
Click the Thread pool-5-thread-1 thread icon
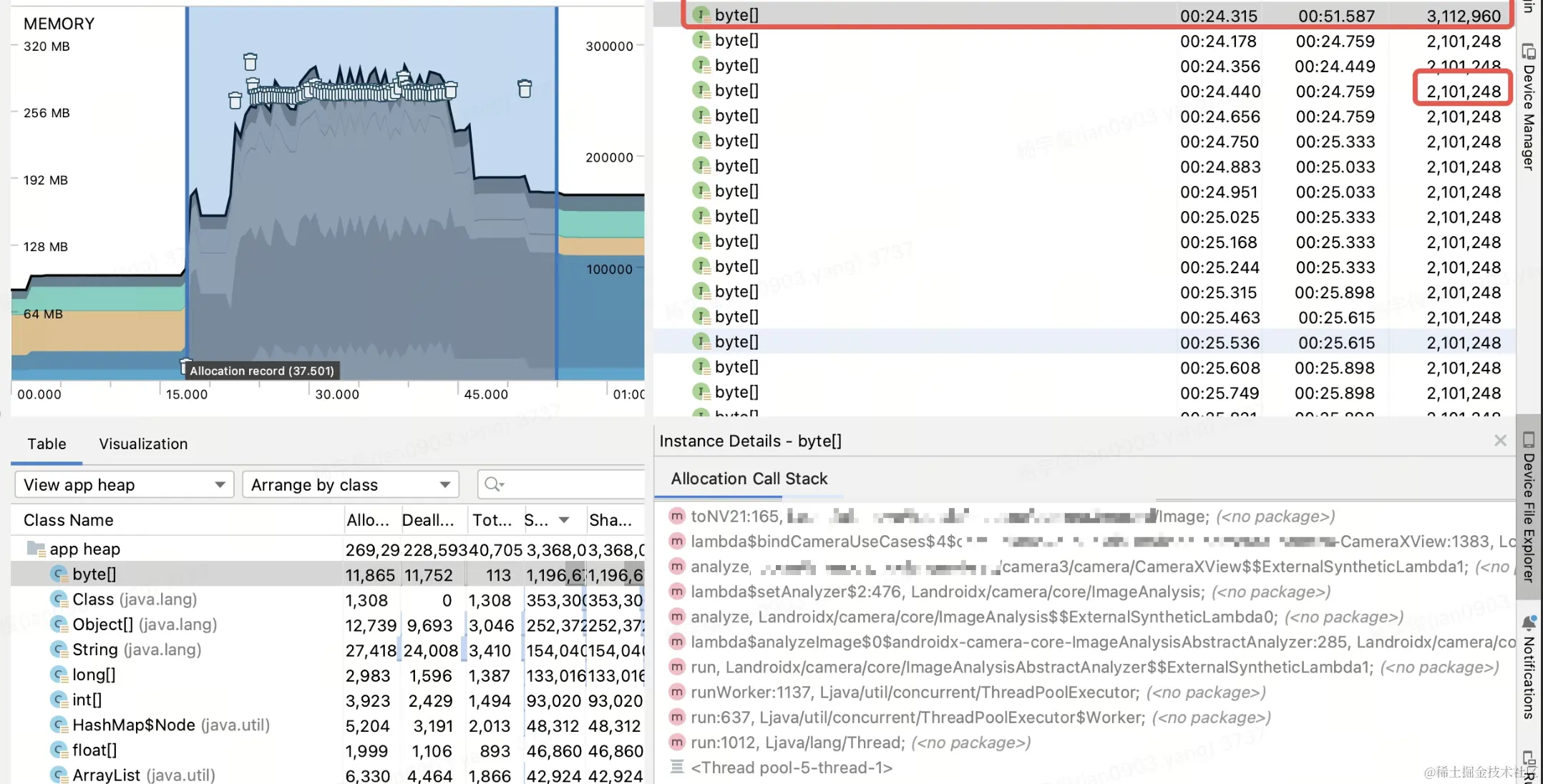(x=676, y=768)
